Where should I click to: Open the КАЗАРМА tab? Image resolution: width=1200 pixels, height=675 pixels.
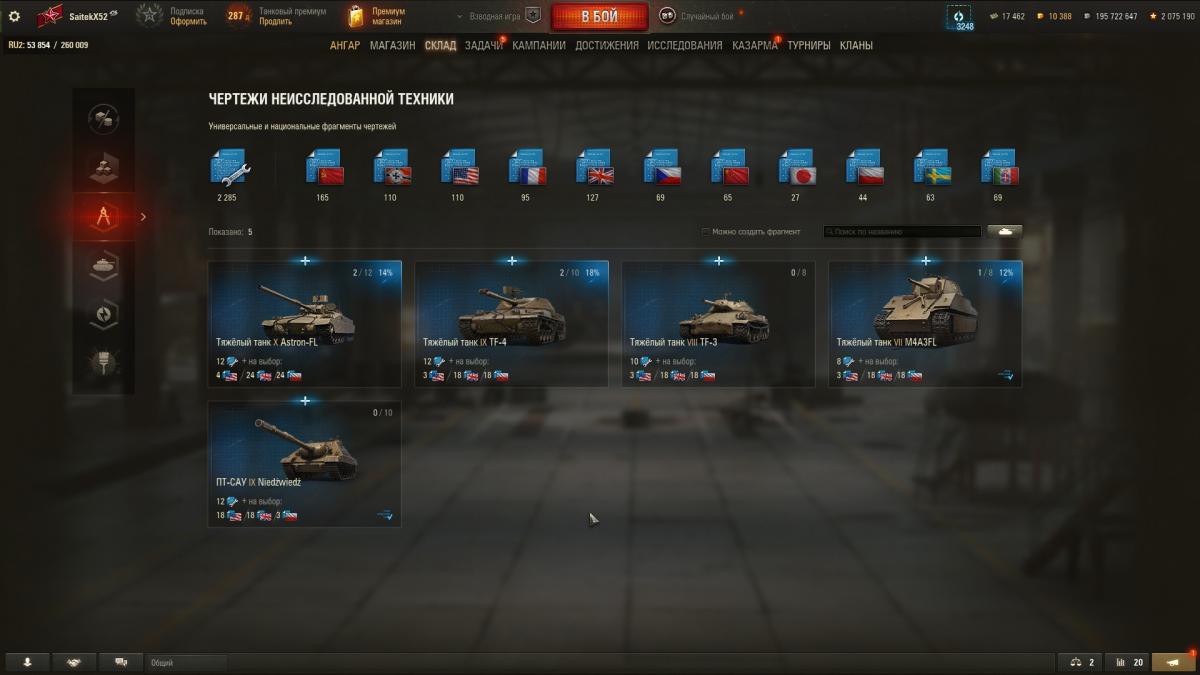pyautogui.click(x=755, y=45)
